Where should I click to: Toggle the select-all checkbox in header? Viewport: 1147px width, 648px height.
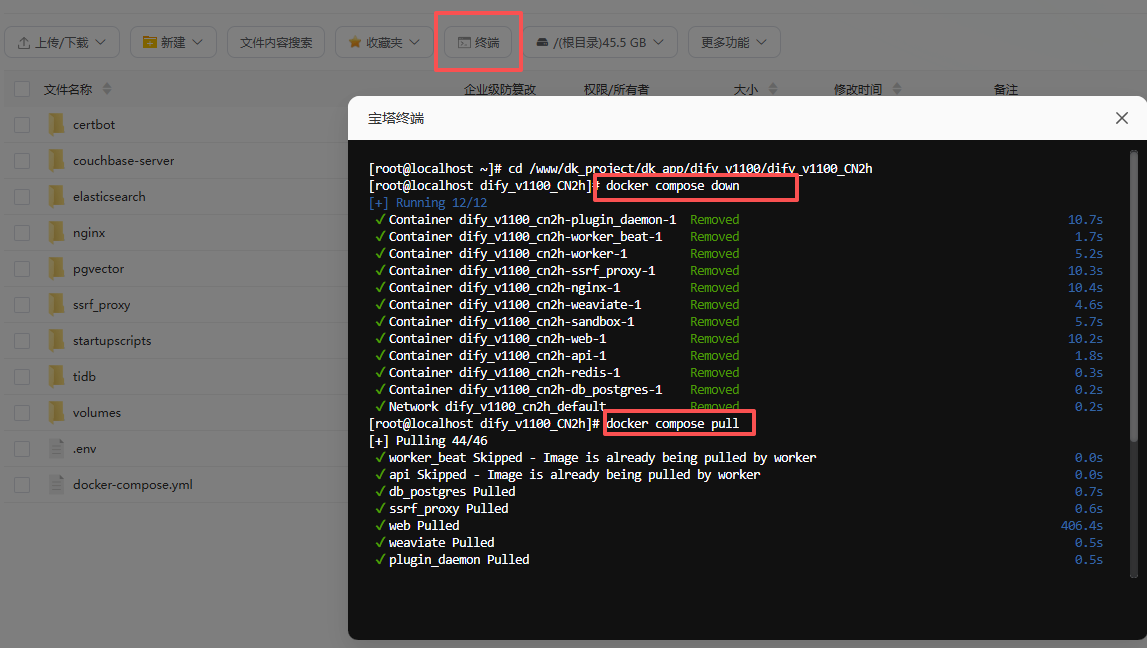pos(22,89)
